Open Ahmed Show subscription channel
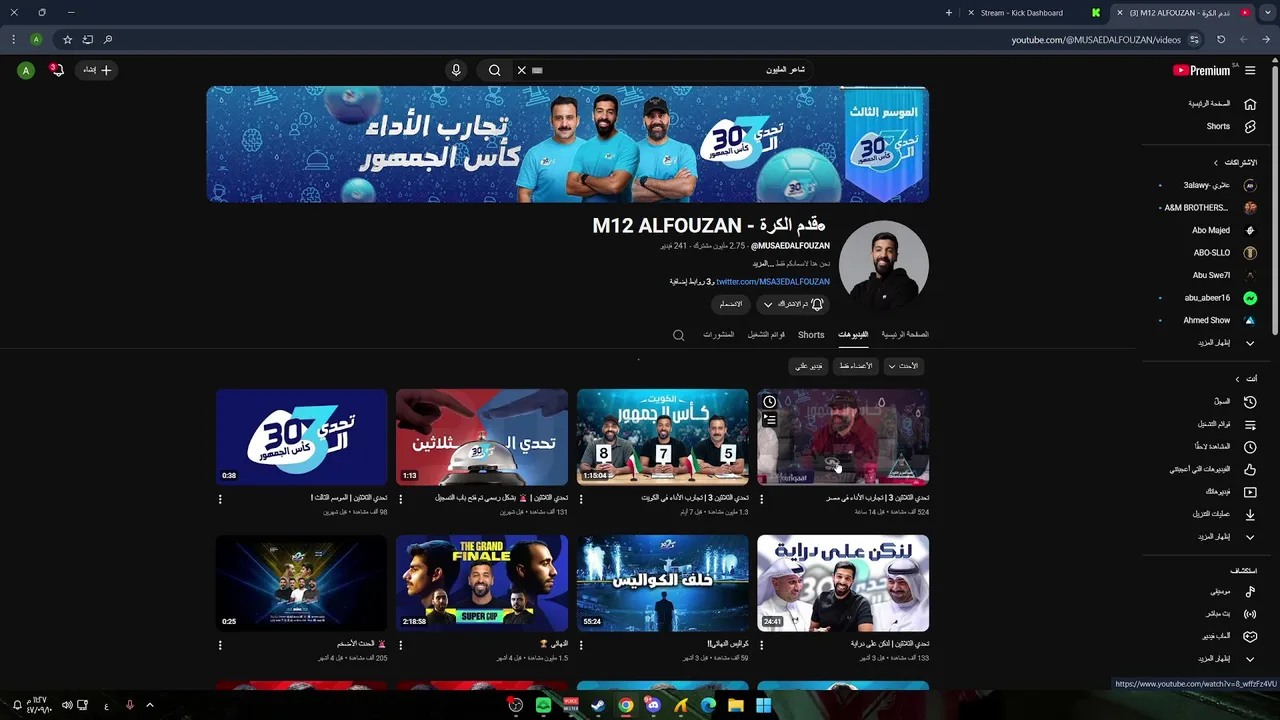Viewport: 1280px width, 720px height. coord(1219,321)
